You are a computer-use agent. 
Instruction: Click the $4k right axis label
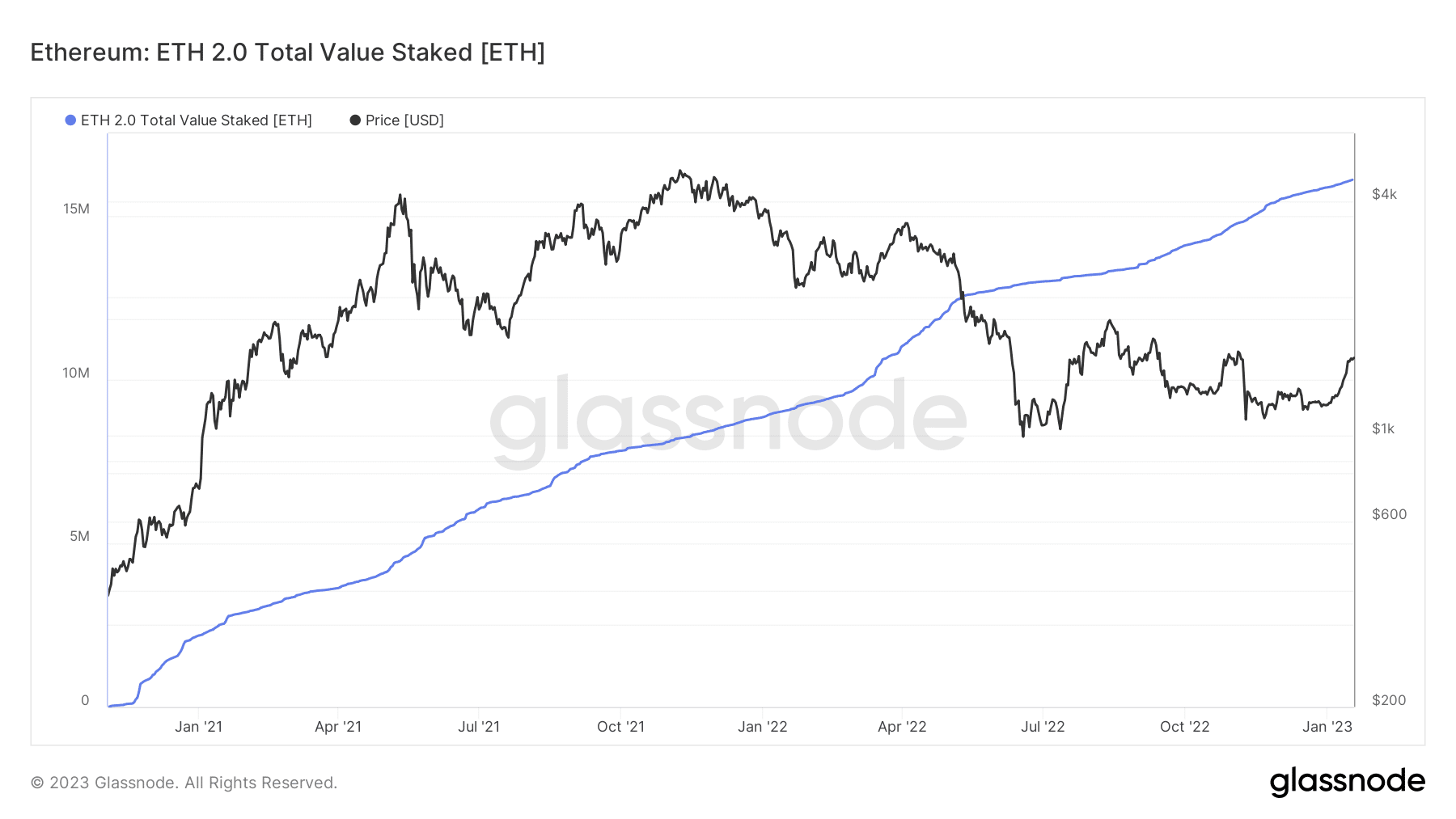[1384, 194]
